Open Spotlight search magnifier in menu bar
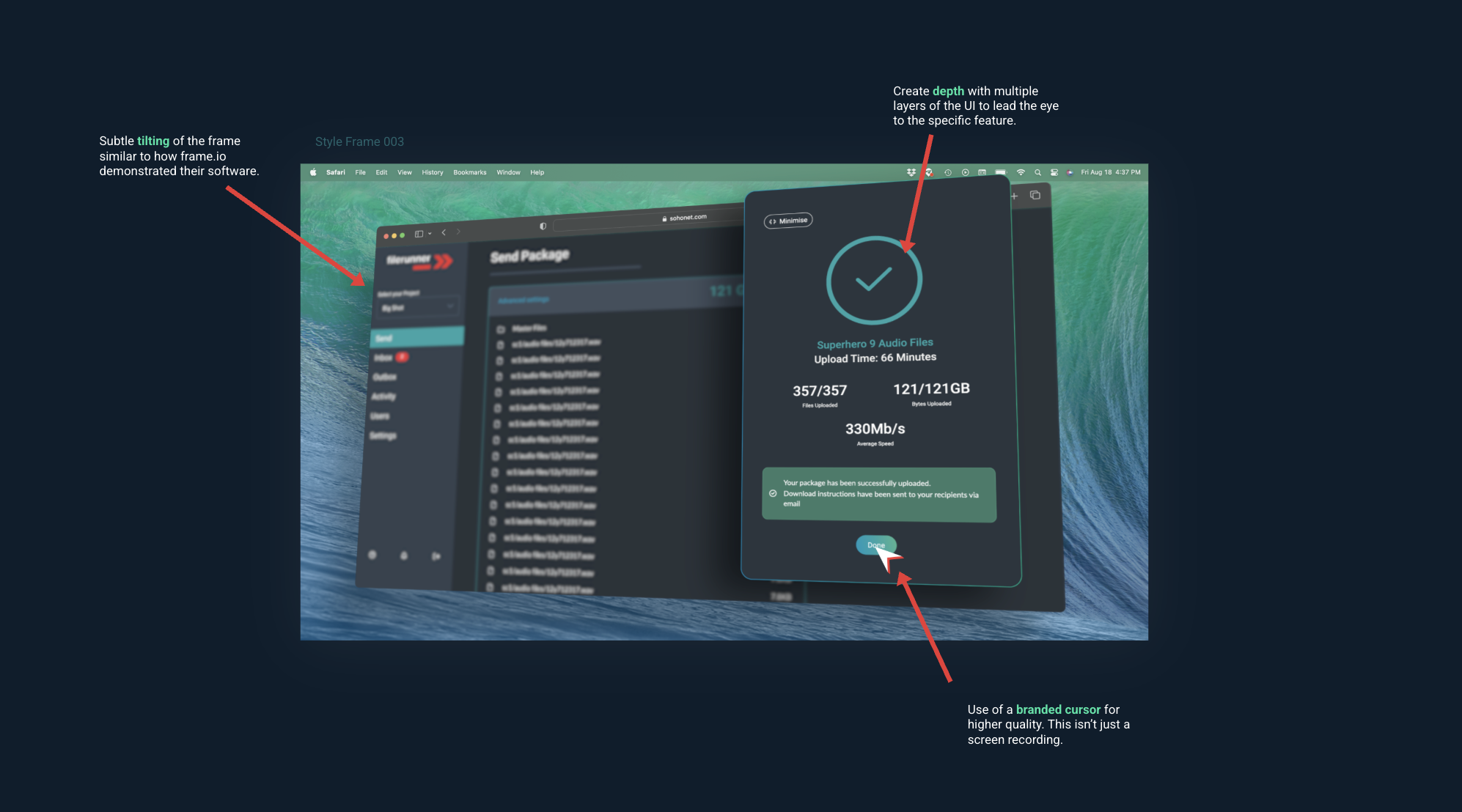 pos(1037,172)
